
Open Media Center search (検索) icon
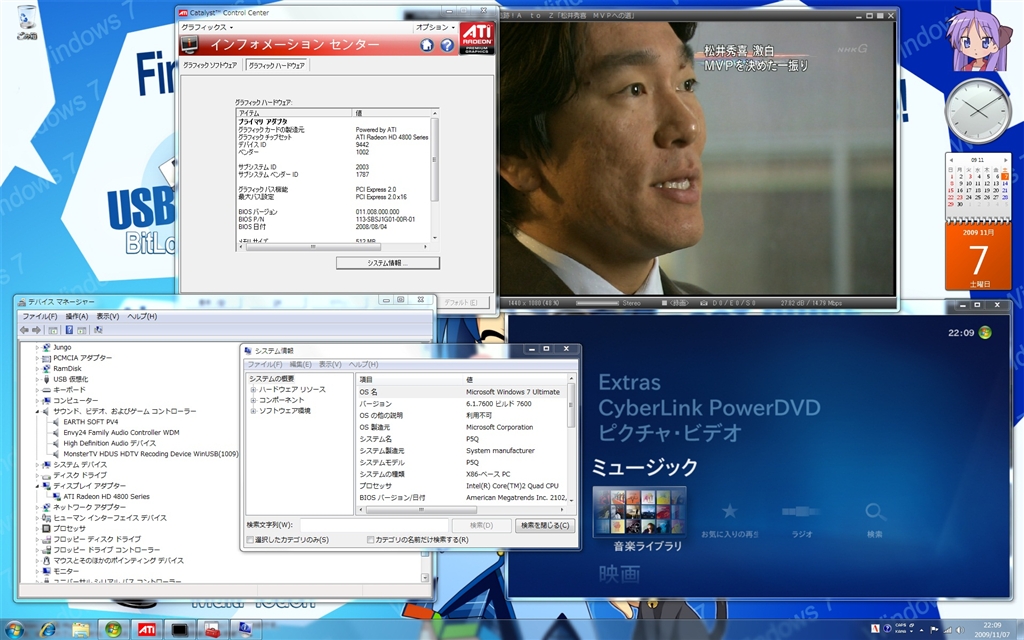click(x=874, y=520)
